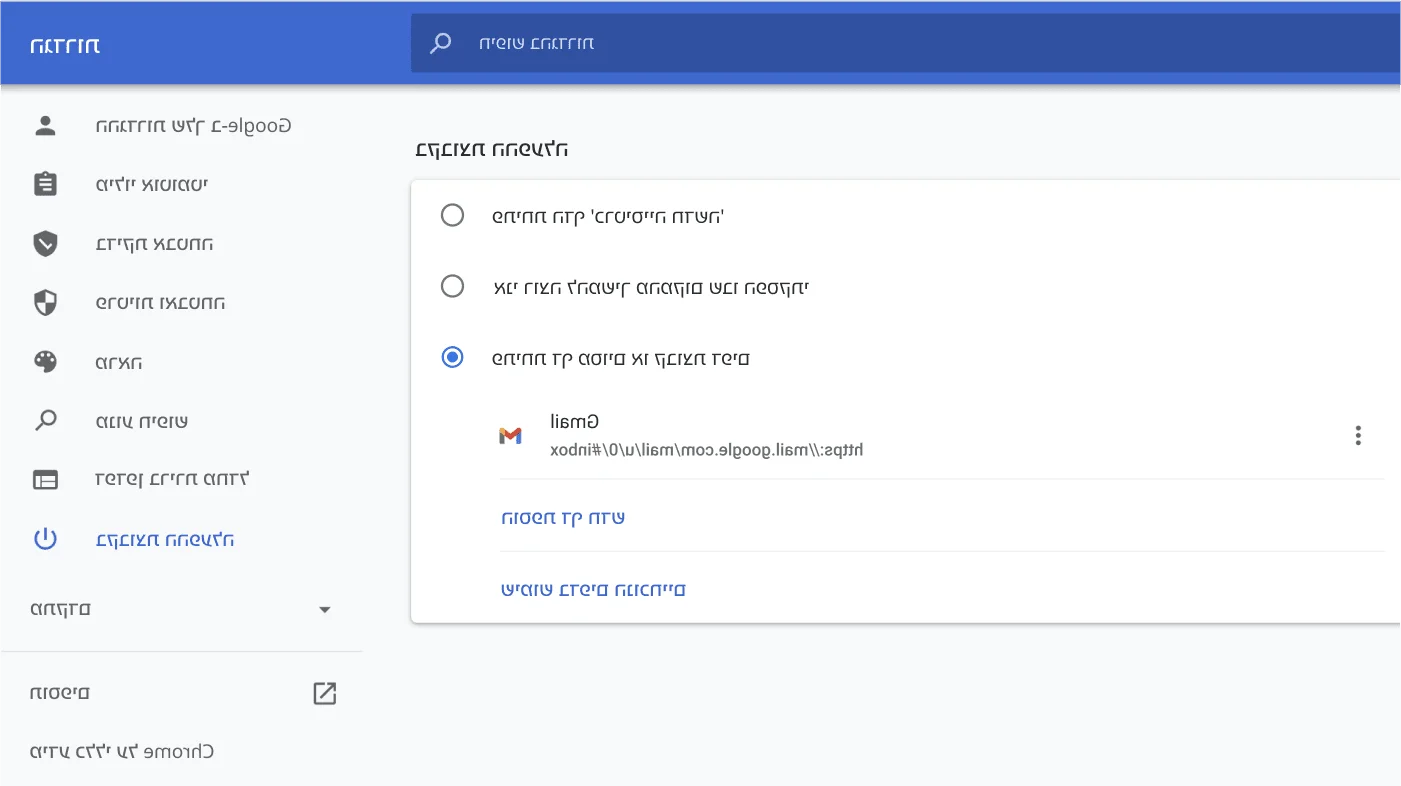Click the settings search field

(700, 42)
